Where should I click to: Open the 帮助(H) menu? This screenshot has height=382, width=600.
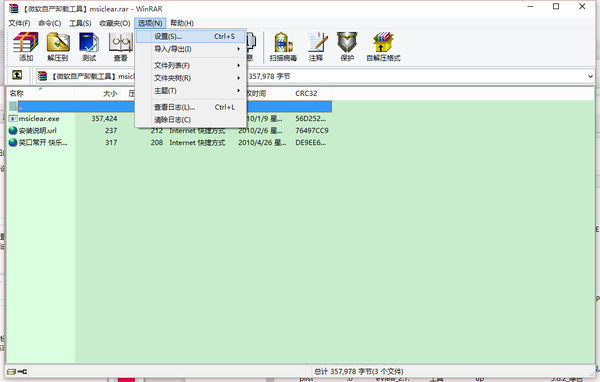pos(182,23)
